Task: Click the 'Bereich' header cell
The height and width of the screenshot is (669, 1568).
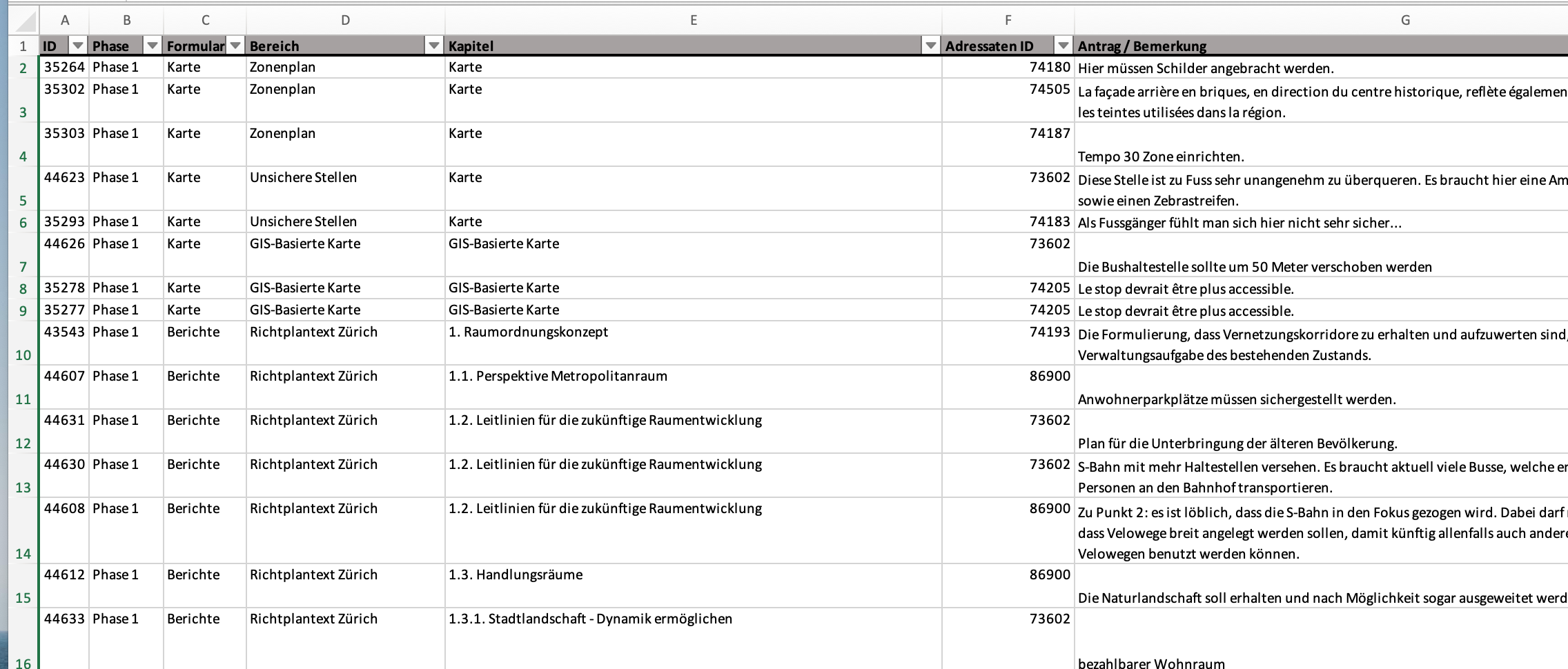Action: [346, 46]
